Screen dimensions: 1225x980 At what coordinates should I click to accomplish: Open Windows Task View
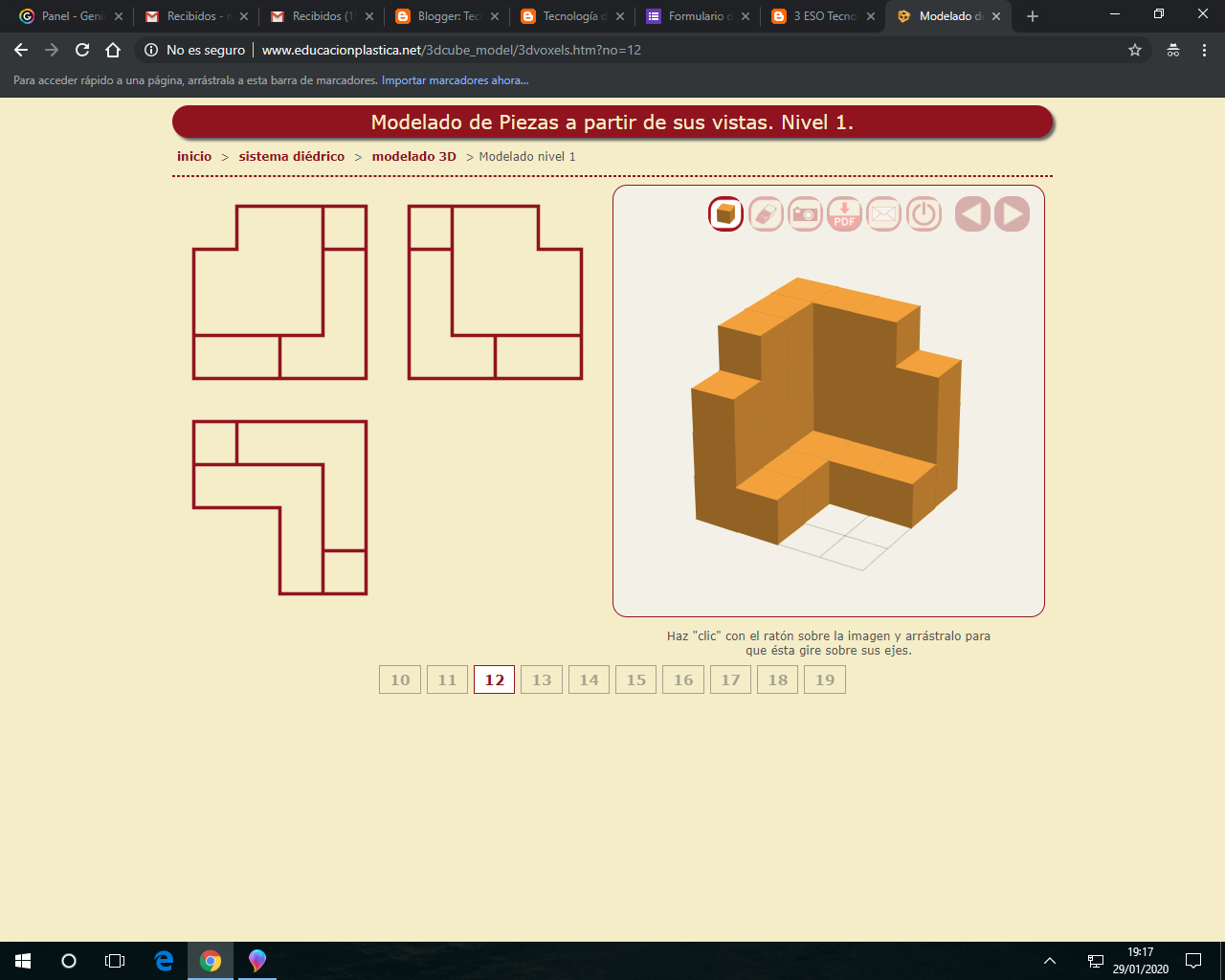click(115, 961)
